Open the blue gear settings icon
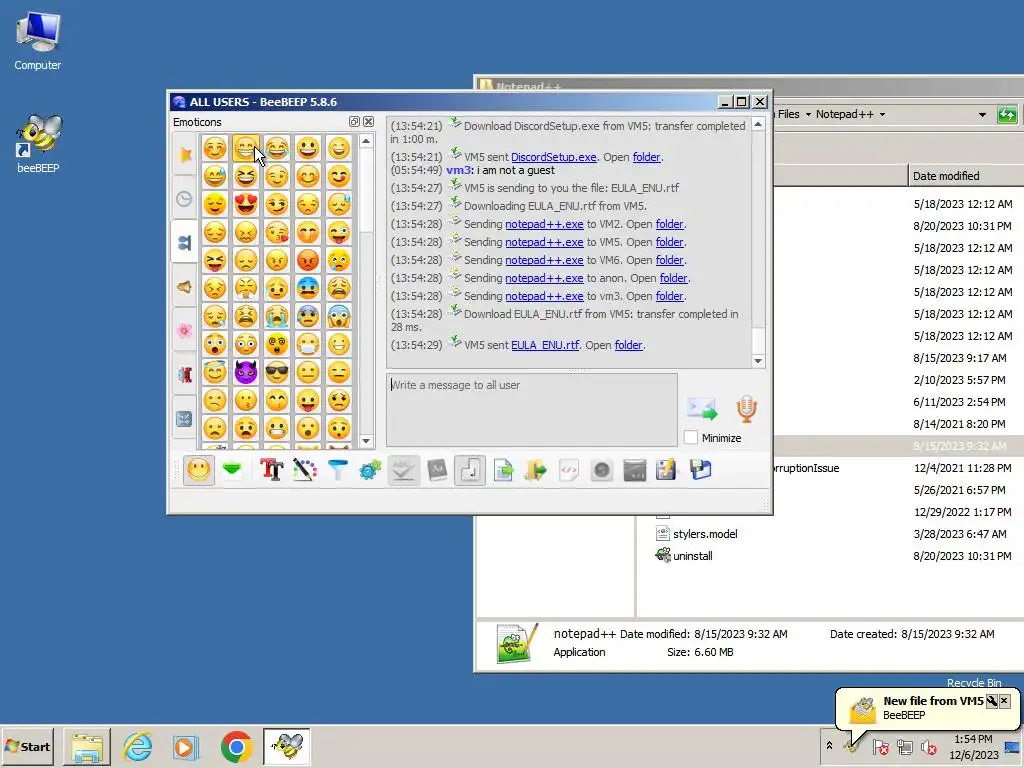The height and width of the screenshot is (768, 1024). [x=370, y=470]
